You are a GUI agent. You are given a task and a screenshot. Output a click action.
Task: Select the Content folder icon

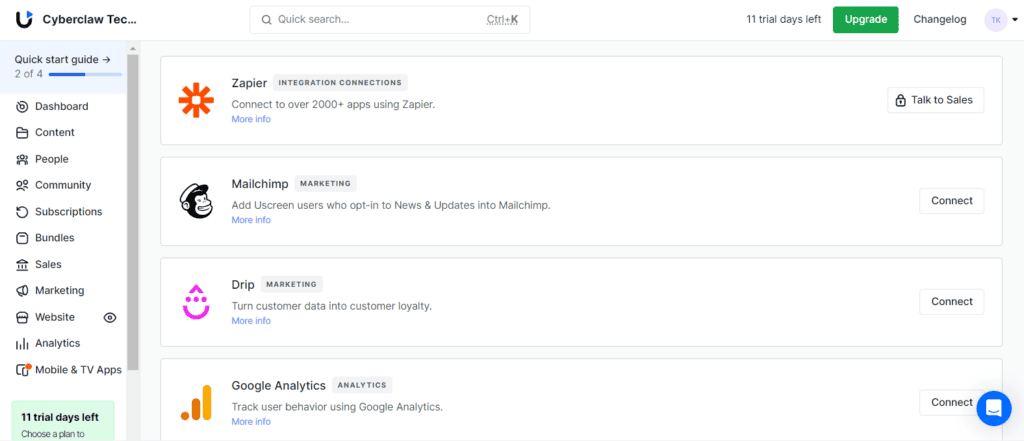click(x=22, y=133)
